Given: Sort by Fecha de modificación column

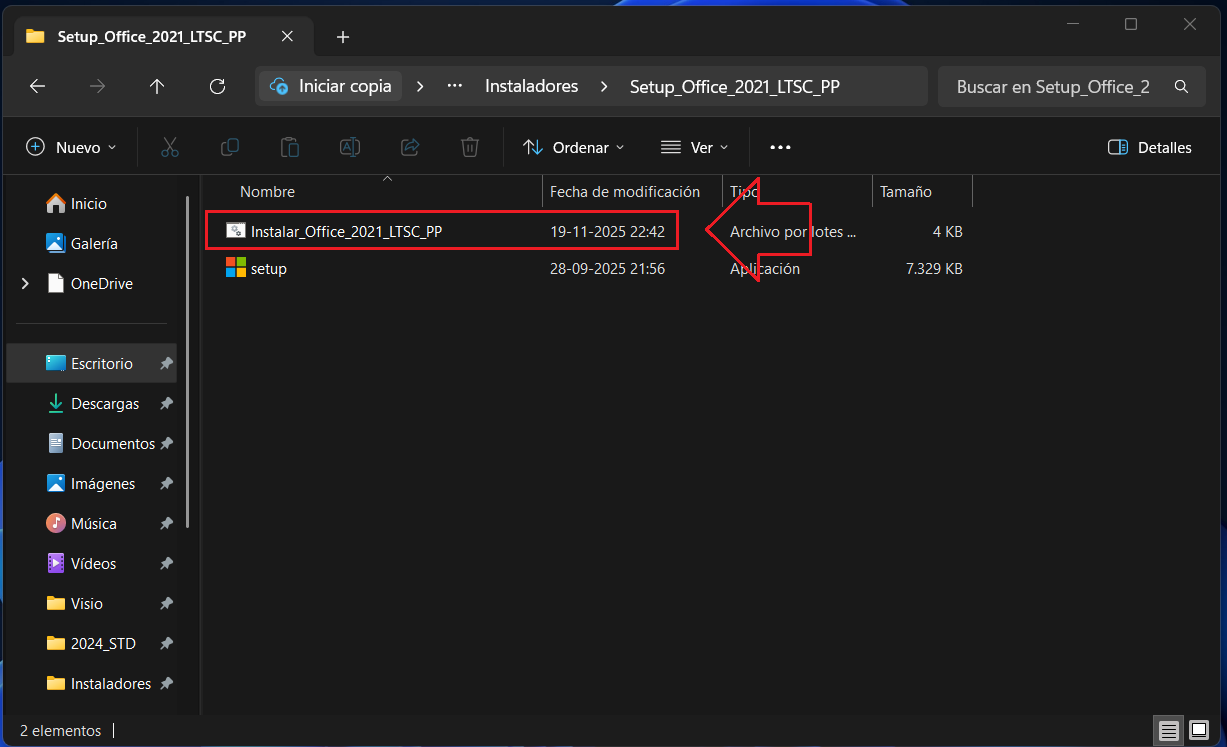Looking at the screenshot, I should point(625,191).
